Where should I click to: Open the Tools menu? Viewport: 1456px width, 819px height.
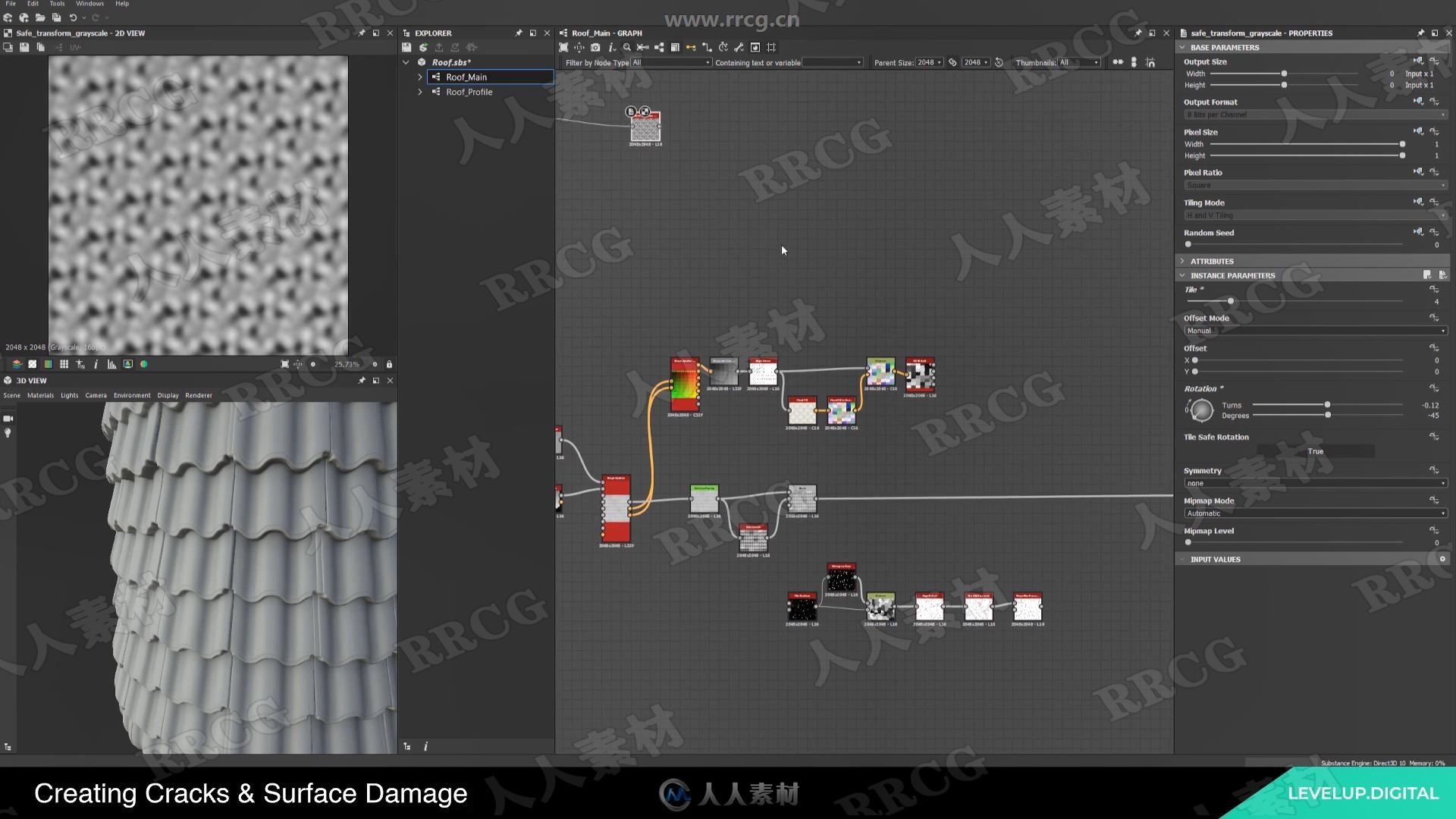point(57,4)
